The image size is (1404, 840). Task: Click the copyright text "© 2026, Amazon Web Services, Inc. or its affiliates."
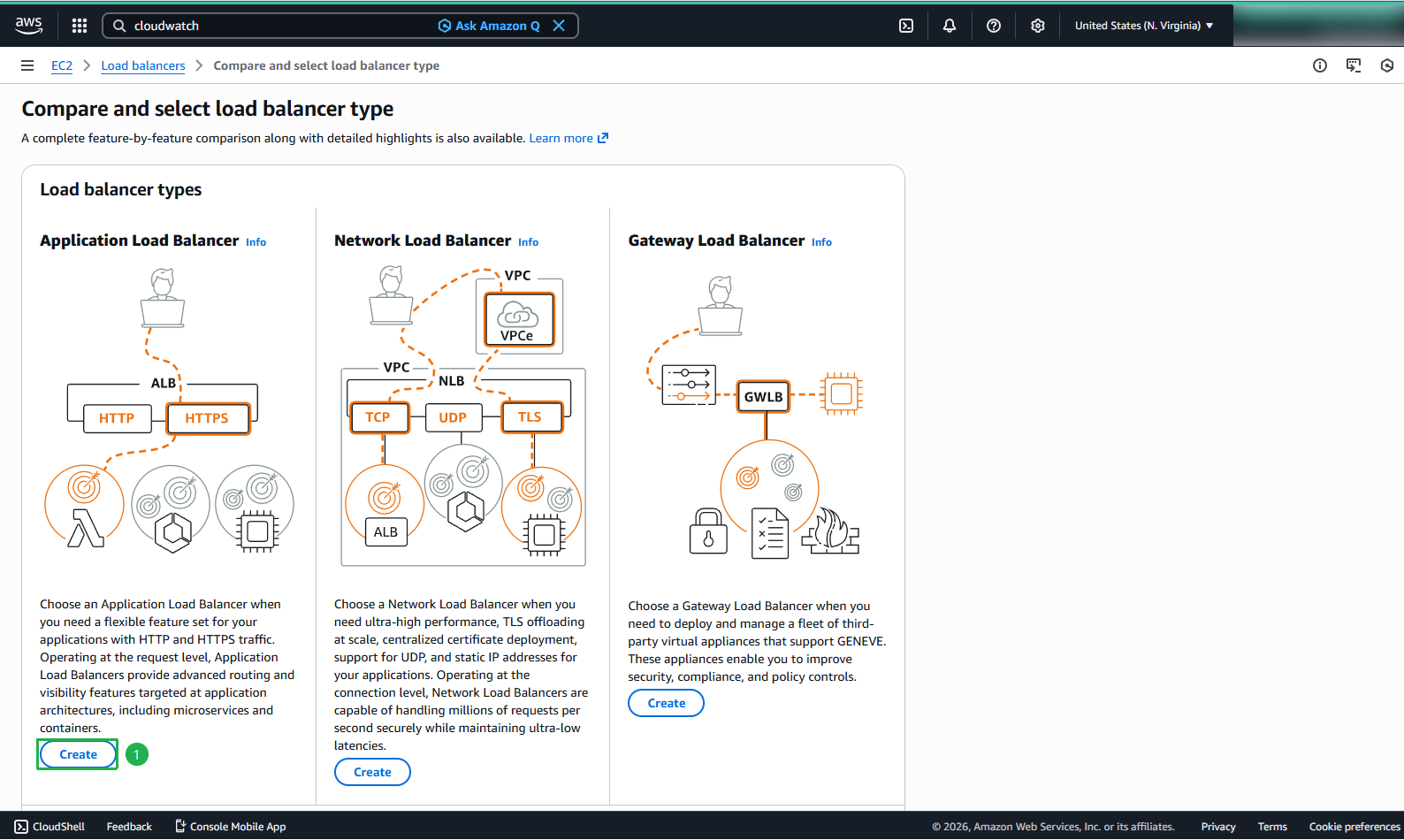[x=1053, y=827]
